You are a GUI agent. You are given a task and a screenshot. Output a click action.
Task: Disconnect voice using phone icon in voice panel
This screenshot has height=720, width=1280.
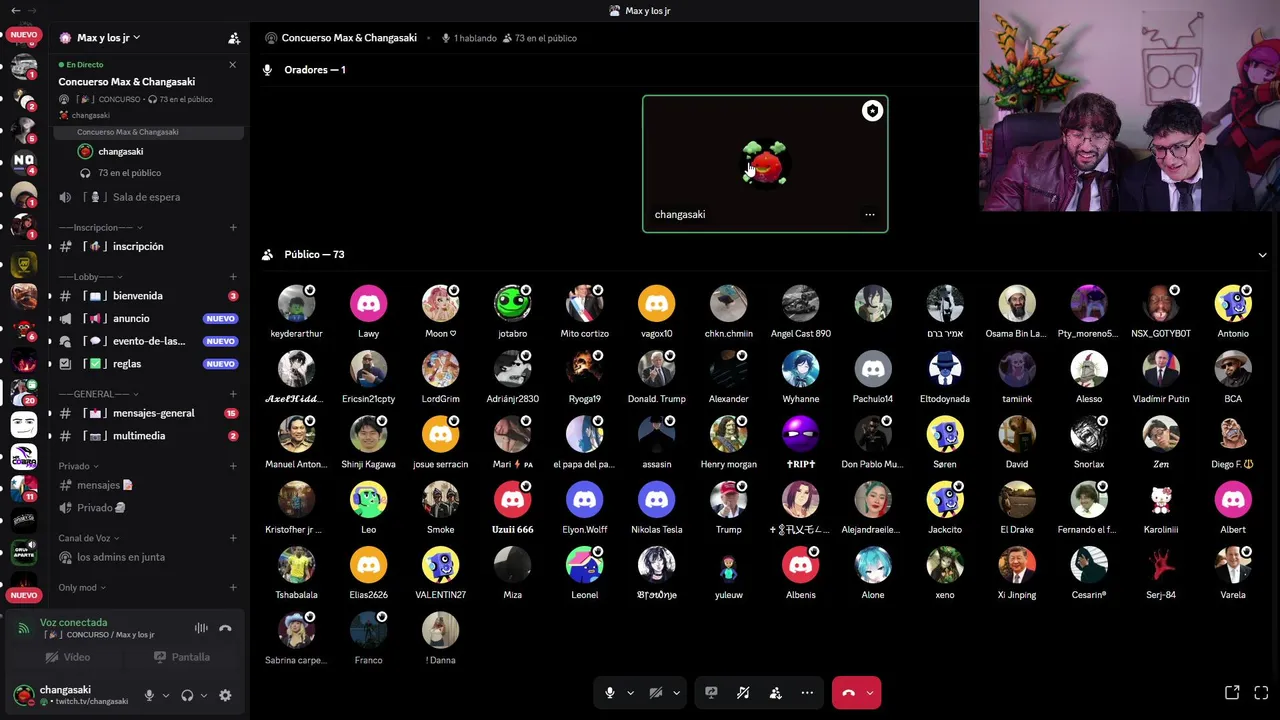pyautogui.click(x=225, y=628)
